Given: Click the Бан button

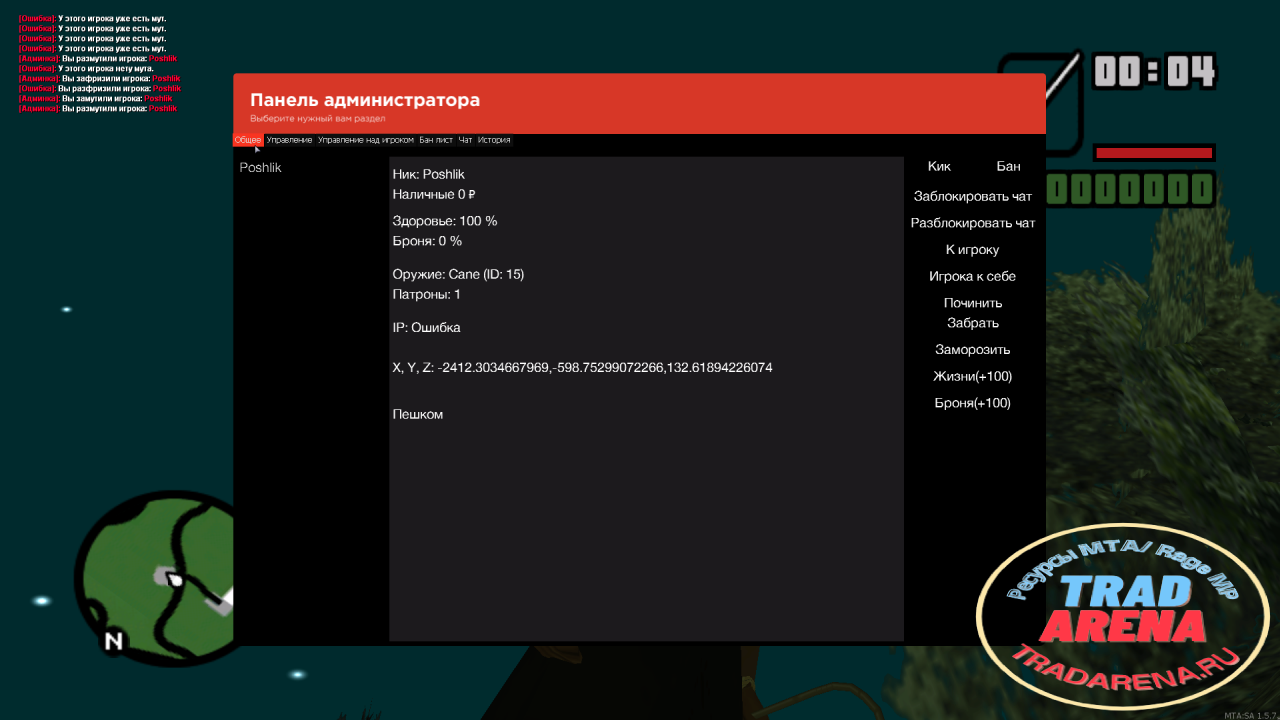Looking at the screenshot, I should click(x=1009, y=167).
